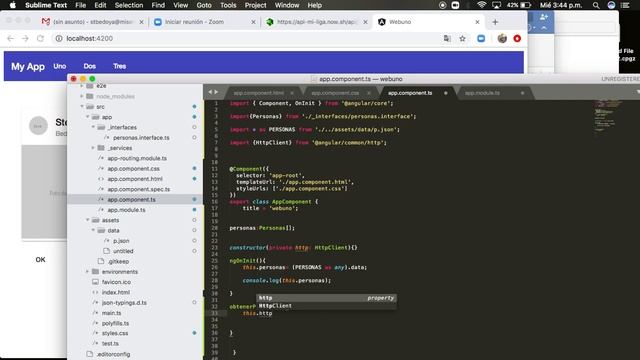640x360 pixels.
Task: Click the Dos link in My App navbar
Action: pos(89,66)
